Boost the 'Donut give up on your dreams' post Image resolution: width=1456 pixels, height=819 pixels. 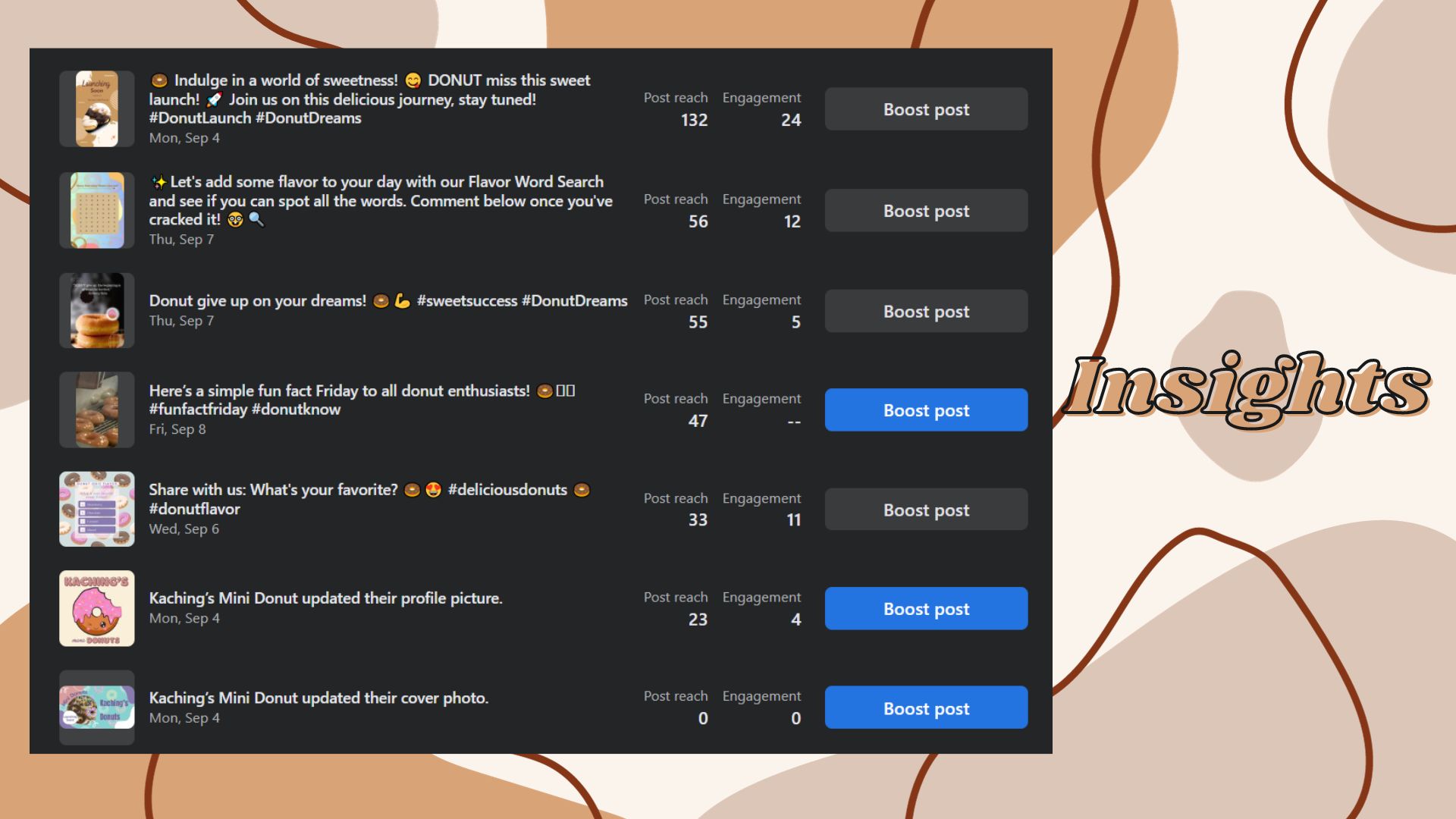coord(926,311)
